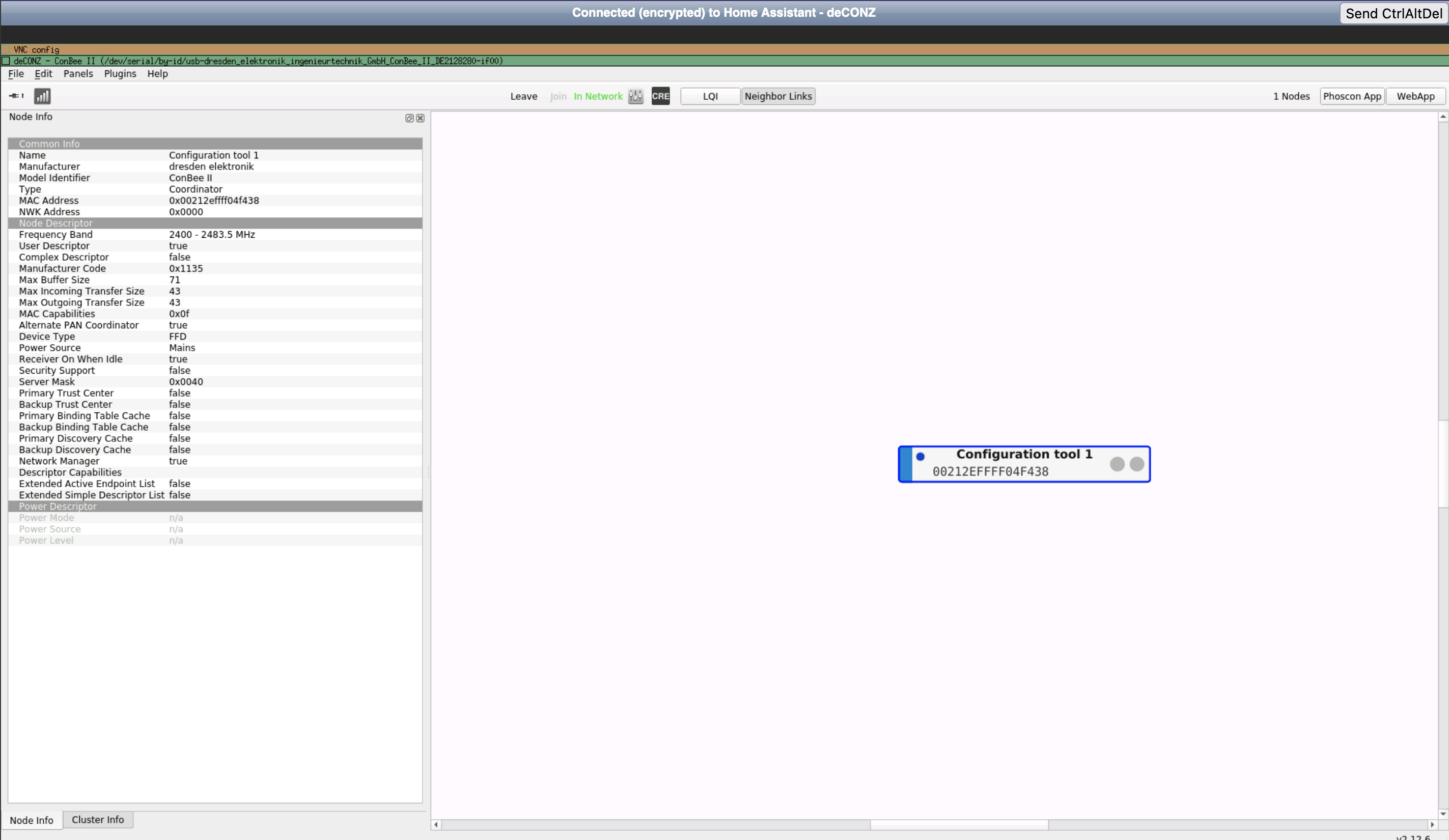Image resolution: width=1449 pixels, height=840 pixels.
Task: Select the Device Type value FFD
Action: point(177,337)
